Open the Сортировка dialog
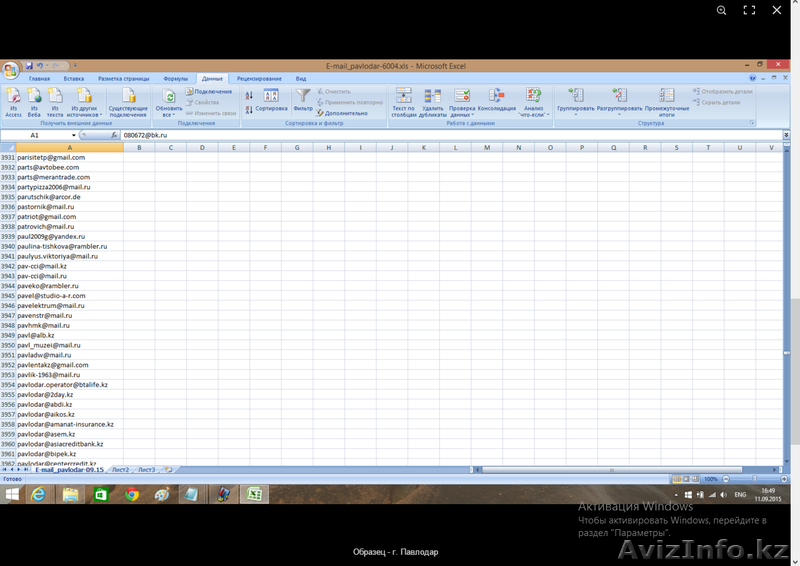Screen dimensions: 800x566 (x=271, y=98)
